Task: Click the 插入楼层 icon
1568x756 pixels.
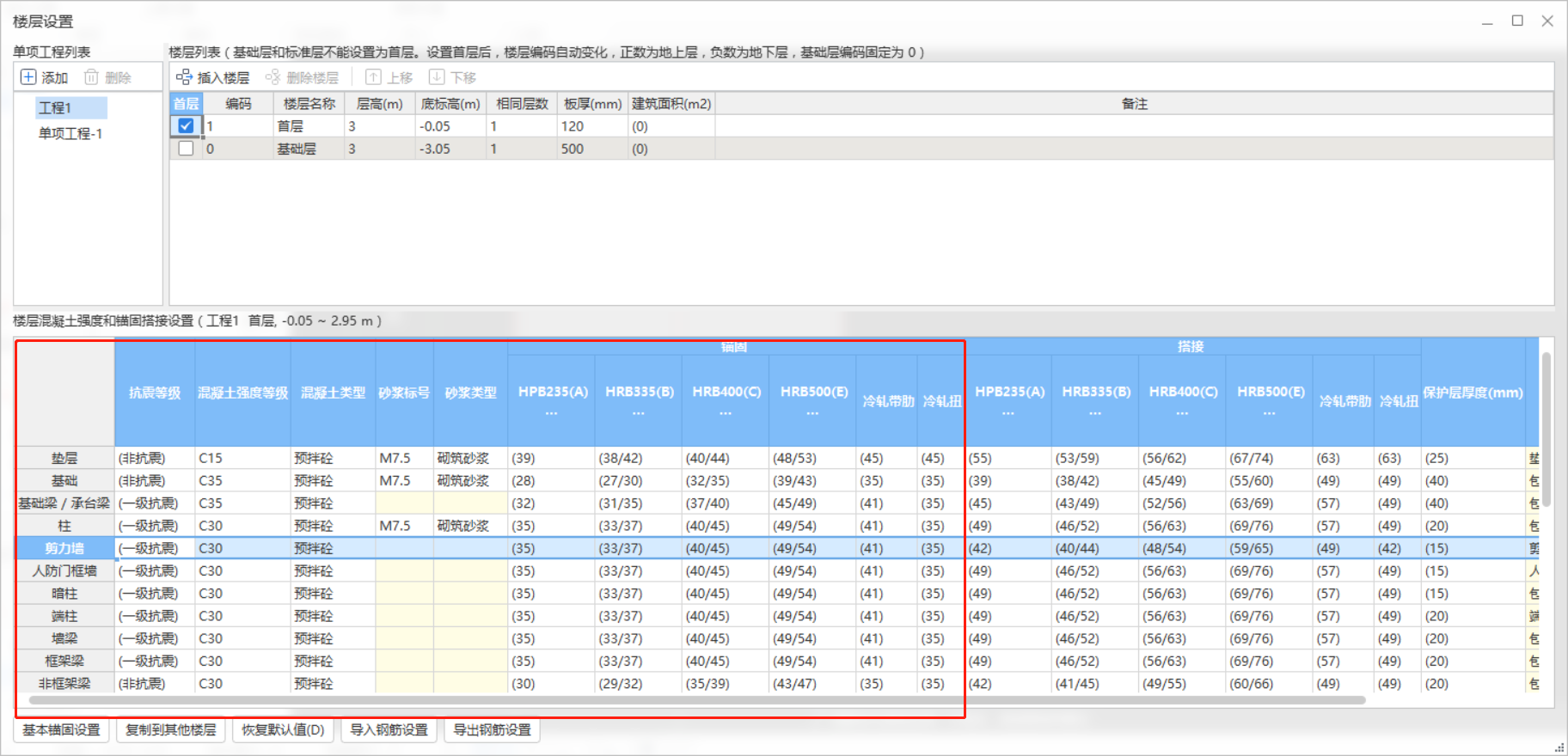Action: click(x=184, y=77)
